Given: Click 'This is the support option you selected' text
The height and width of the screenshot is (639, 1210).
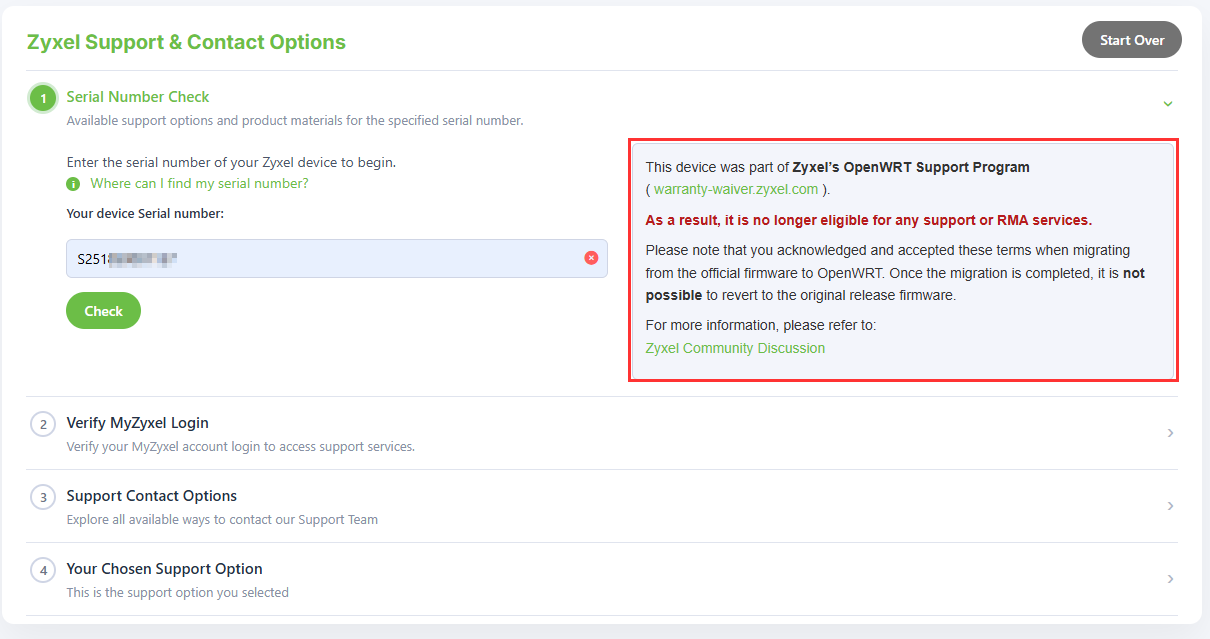Looking at the screenshot, I should [x=177, y=592].
